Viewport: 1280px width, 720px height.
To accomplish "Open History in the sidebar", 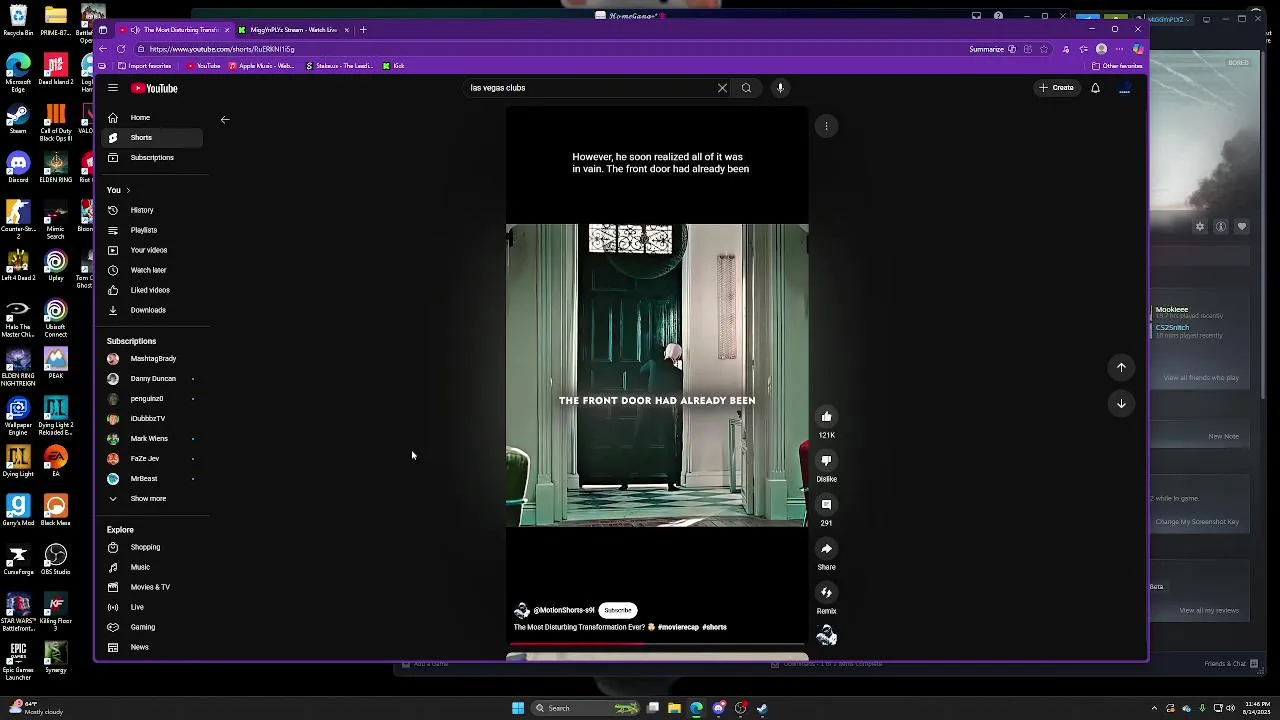I will (x=153, y=210).
